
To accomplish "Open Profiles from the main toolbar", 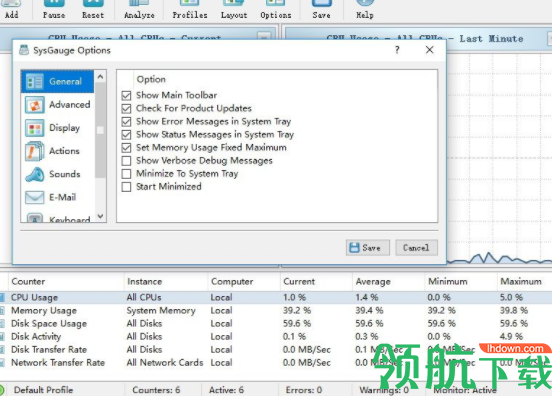I will [x=190, y=10].
